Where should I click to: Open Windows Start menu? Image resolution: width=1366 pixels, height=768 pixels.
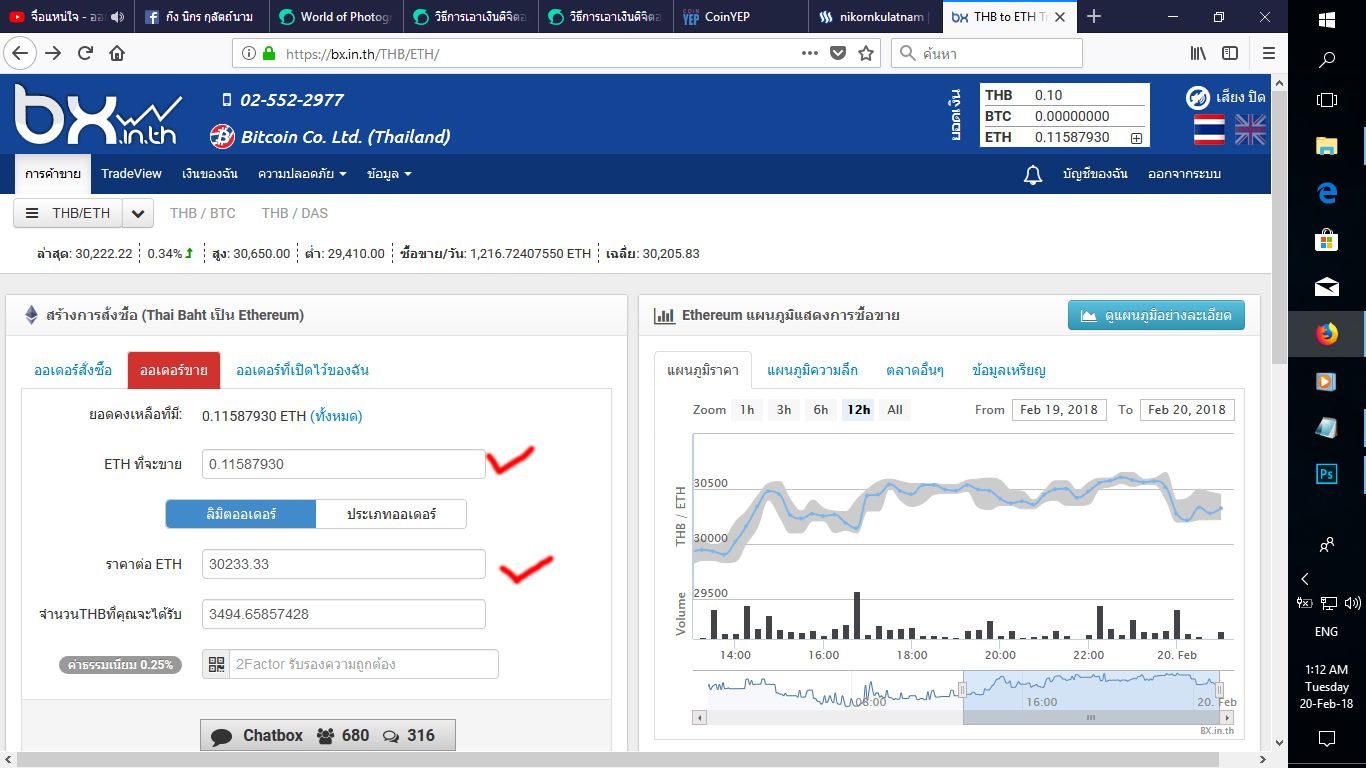tap(1327, 19)
